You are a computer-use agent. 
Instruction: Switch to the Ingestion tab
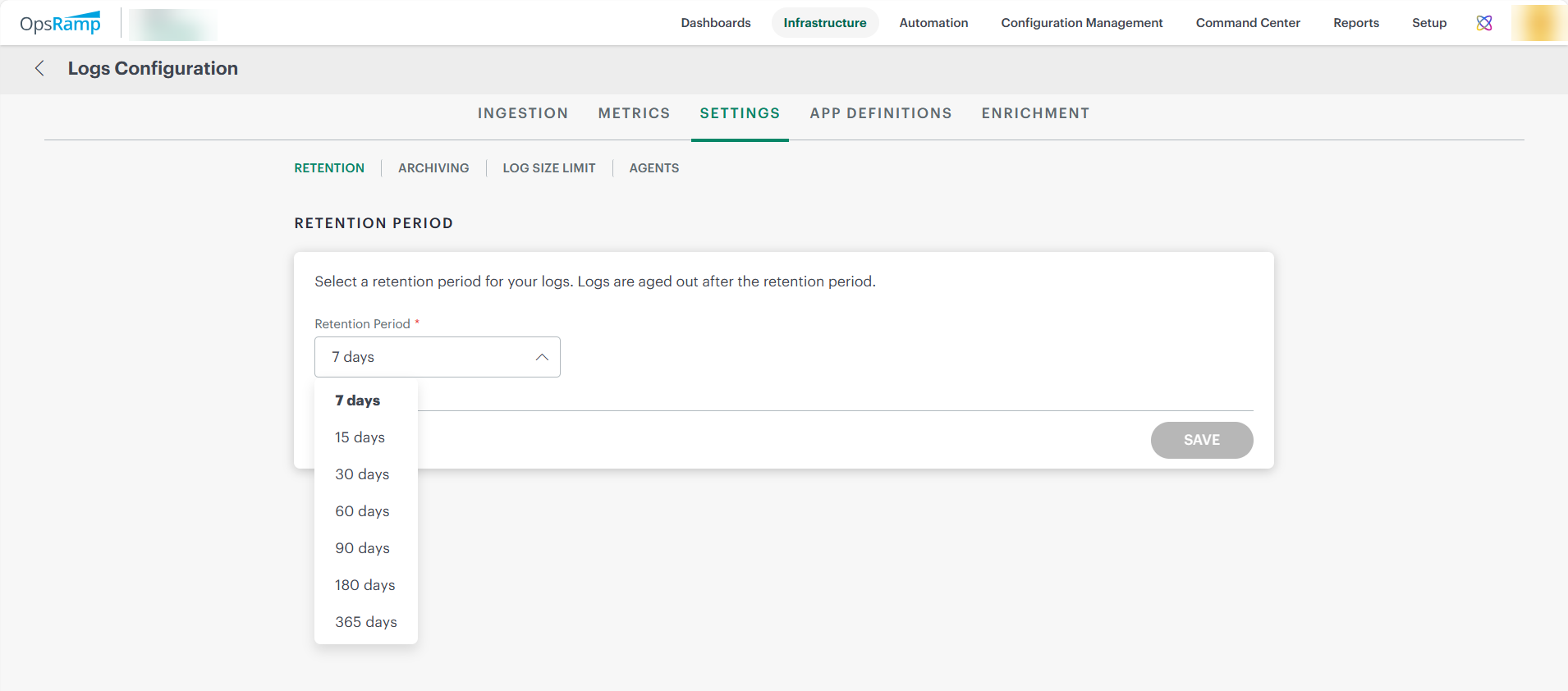(522, 113)
